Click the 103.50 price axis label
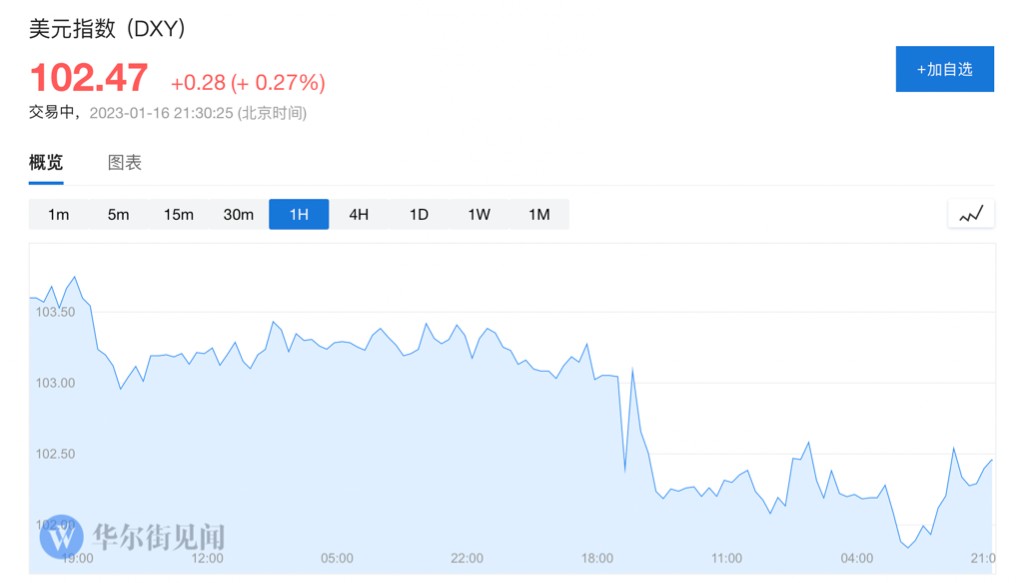This screenshot has height=583, width=1024. point(55,312)
